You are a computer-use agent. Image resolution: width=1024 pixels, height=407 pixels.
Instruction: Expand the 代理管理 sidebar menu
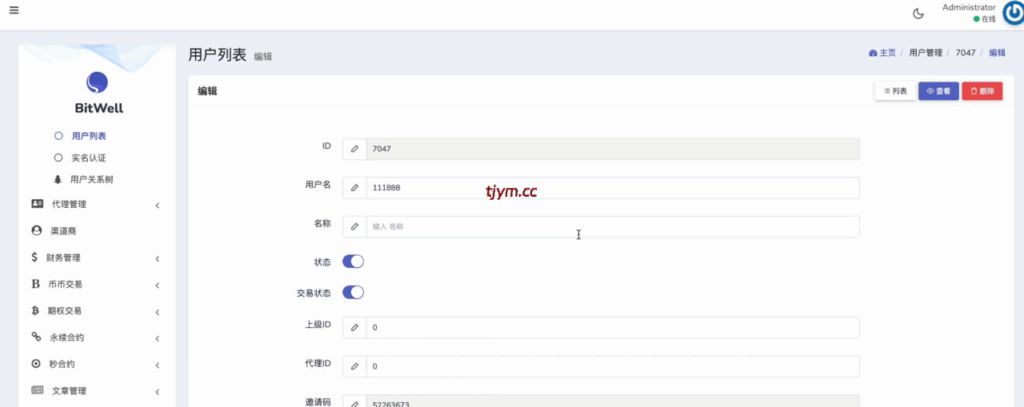coord(95,205)
